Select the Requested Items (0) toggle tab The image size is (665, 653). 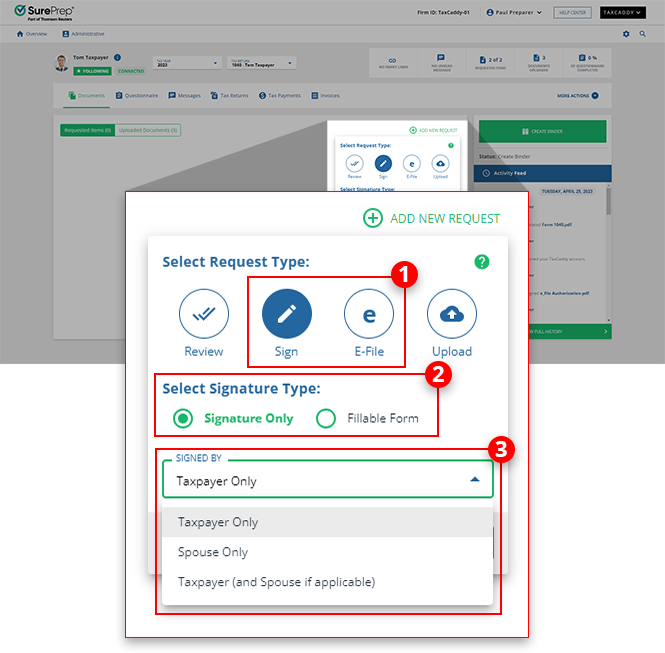click(x=87, y=130)
